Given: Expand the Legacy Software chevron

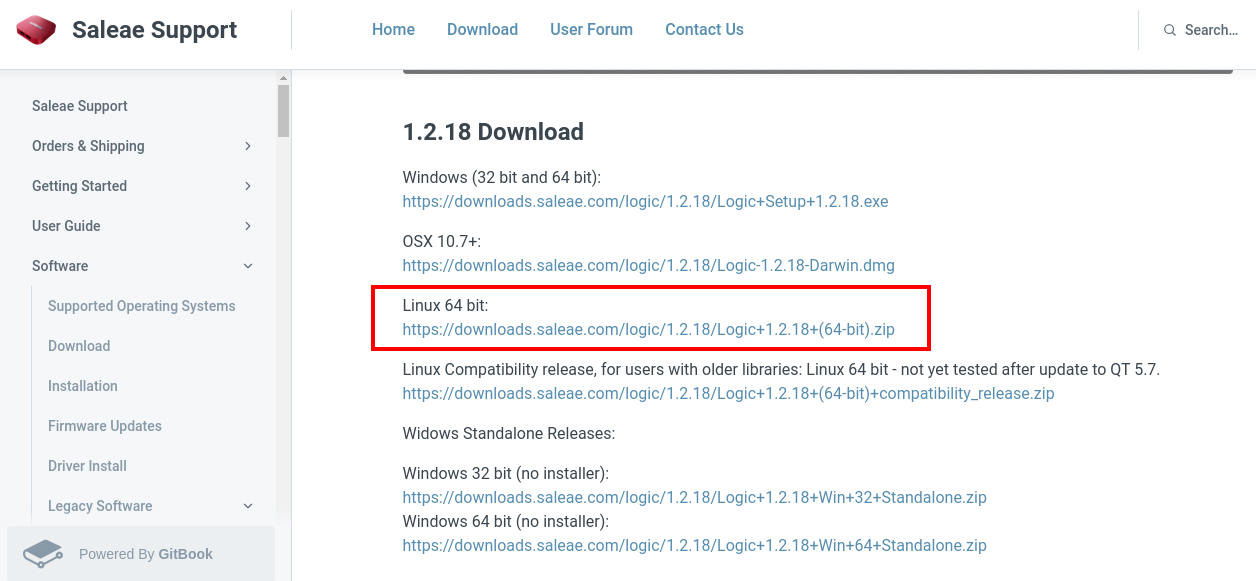Looking at the screenshot, I should pos(248,506).
